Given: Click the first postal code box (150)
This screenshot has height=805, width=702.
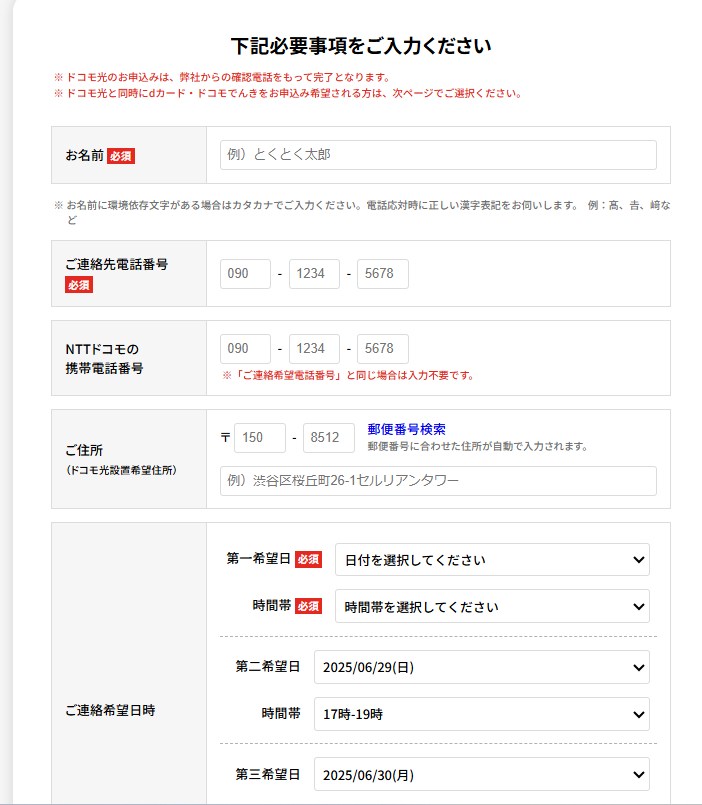Looking at the screenshot, I should (260, 438).
